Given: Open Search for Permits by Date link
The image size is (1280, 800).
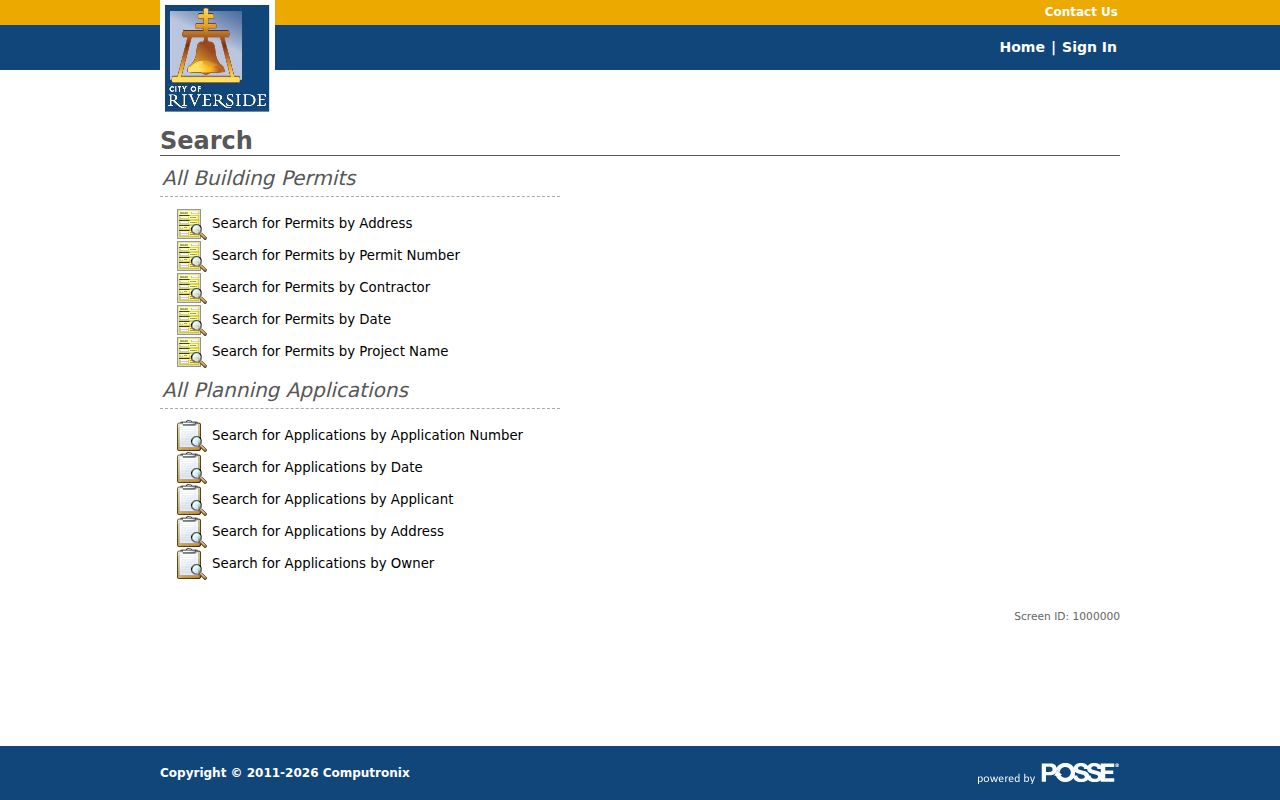Looking at the screenshot, I should [301, 319].
